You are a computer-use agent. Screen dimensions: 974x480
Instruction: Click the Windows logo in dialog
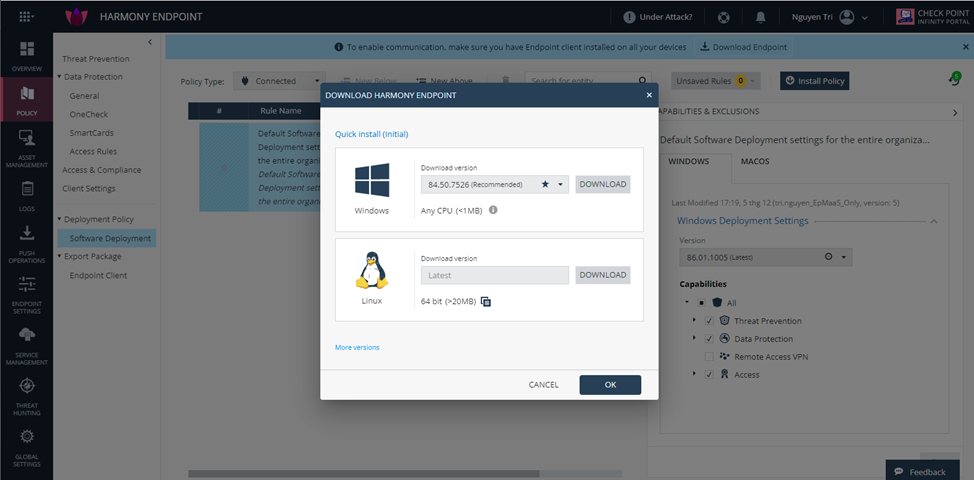pos(372,180)
